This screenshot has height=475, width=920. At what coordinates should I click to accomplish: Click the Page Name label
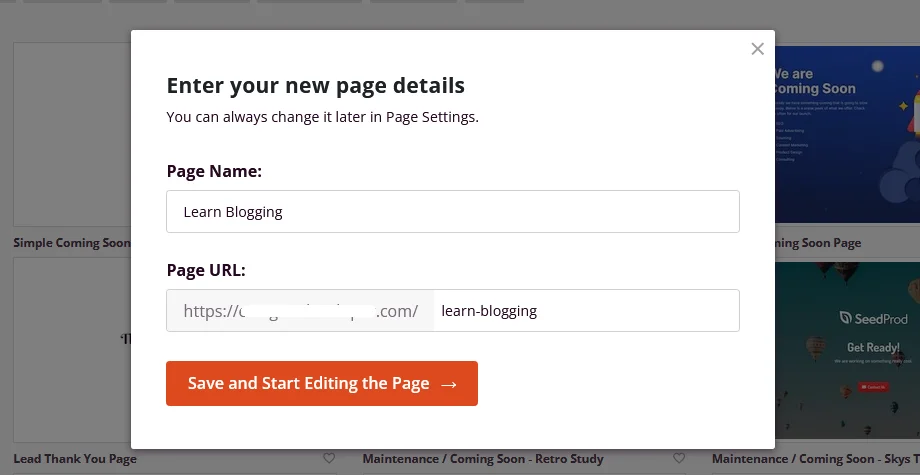pos(214,171)
